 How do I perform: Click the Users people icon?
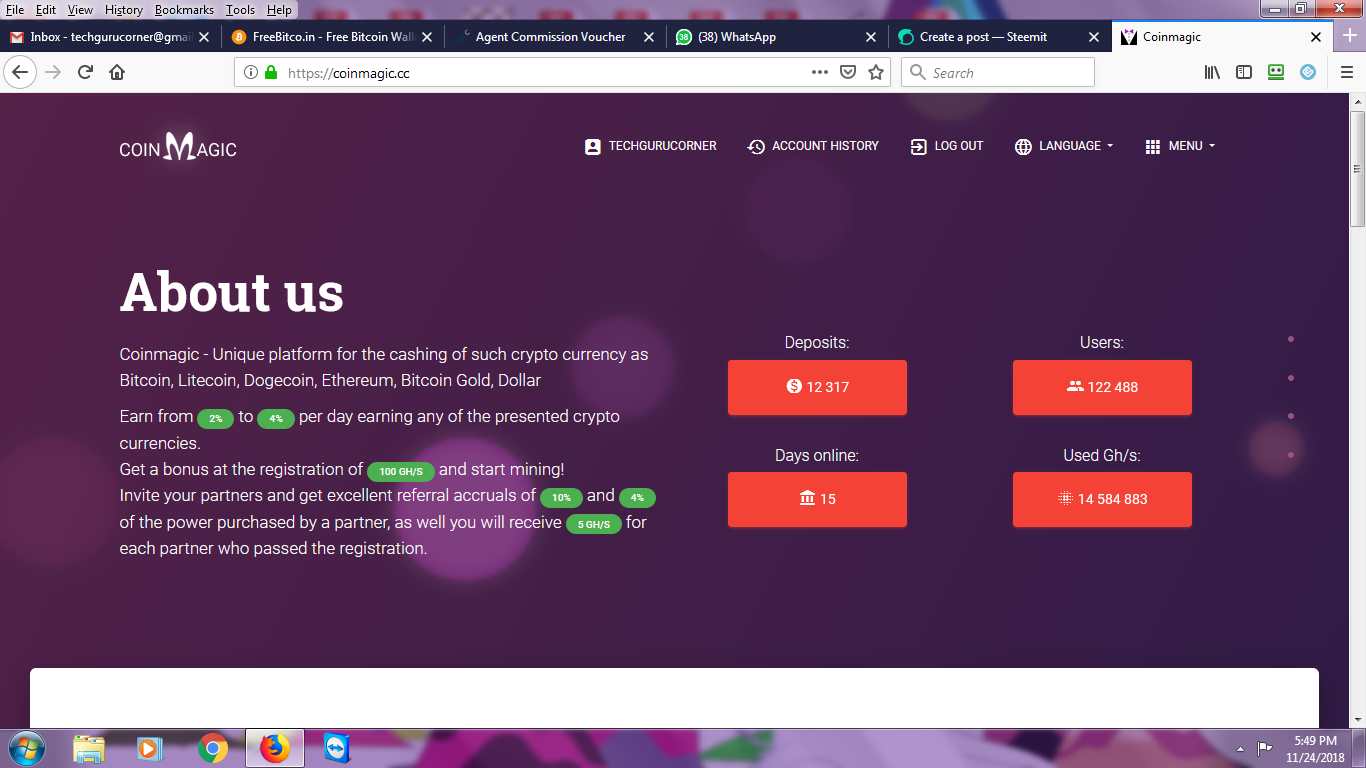tap(1075, 386)
